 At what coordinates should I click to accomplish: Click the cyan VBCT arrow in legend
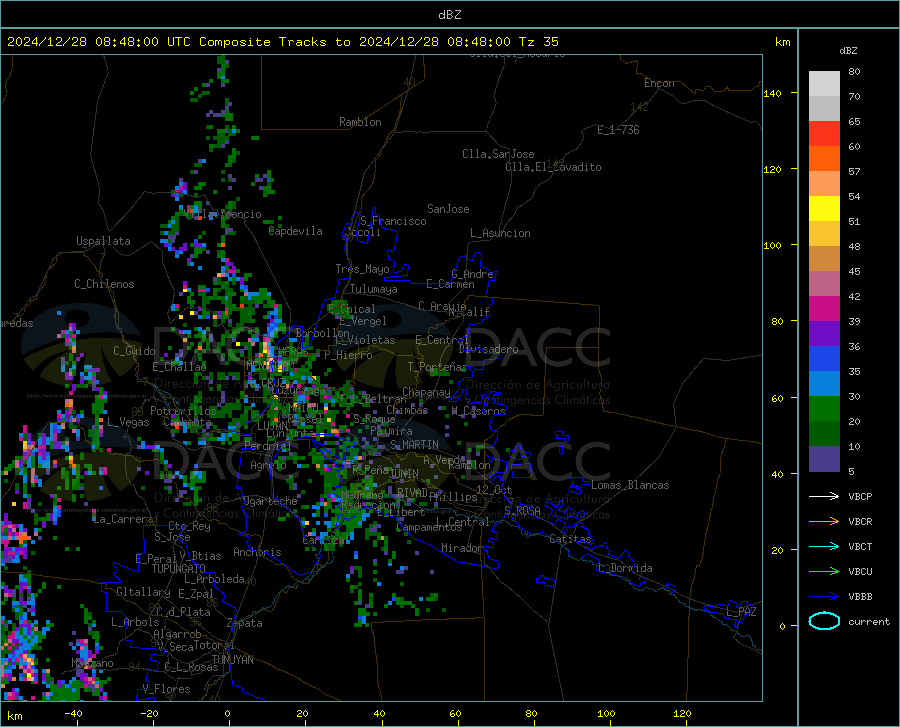click(824, 546)
